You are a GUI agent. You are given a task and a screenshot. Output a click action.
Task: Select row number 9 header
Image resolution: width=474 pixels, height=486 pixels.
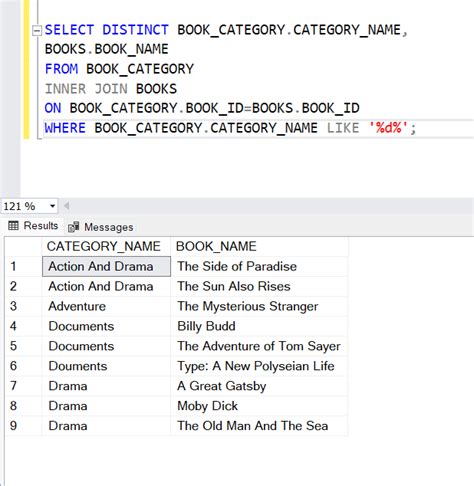click(24, 426)
